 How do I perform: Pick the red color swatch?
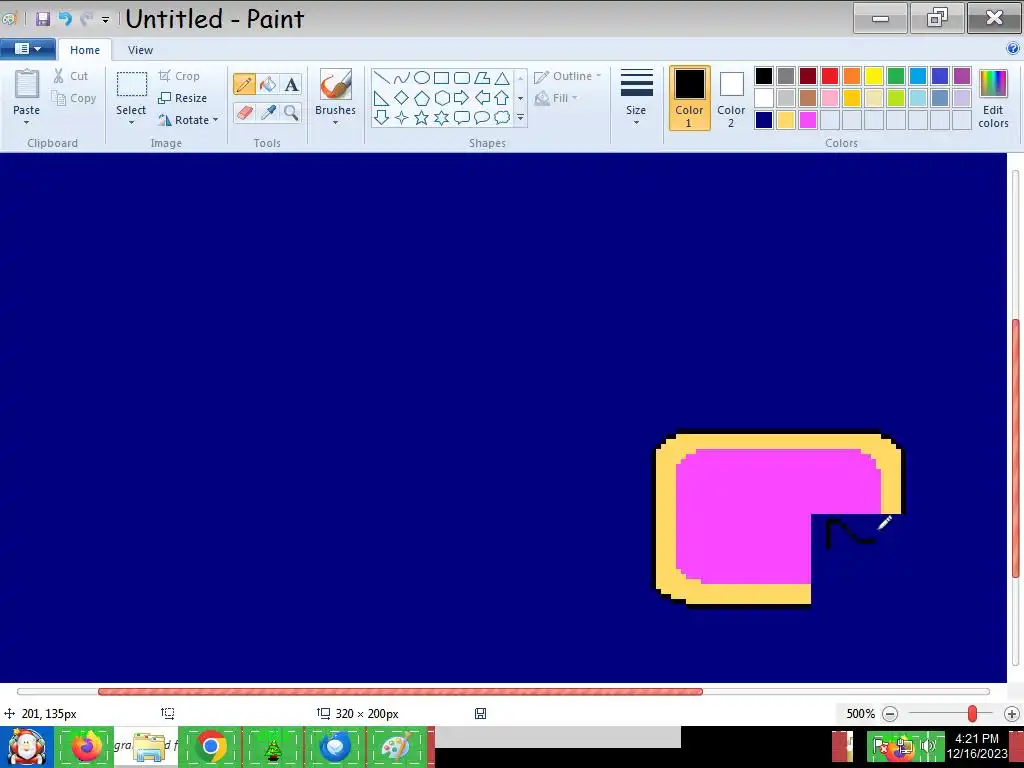830,76
